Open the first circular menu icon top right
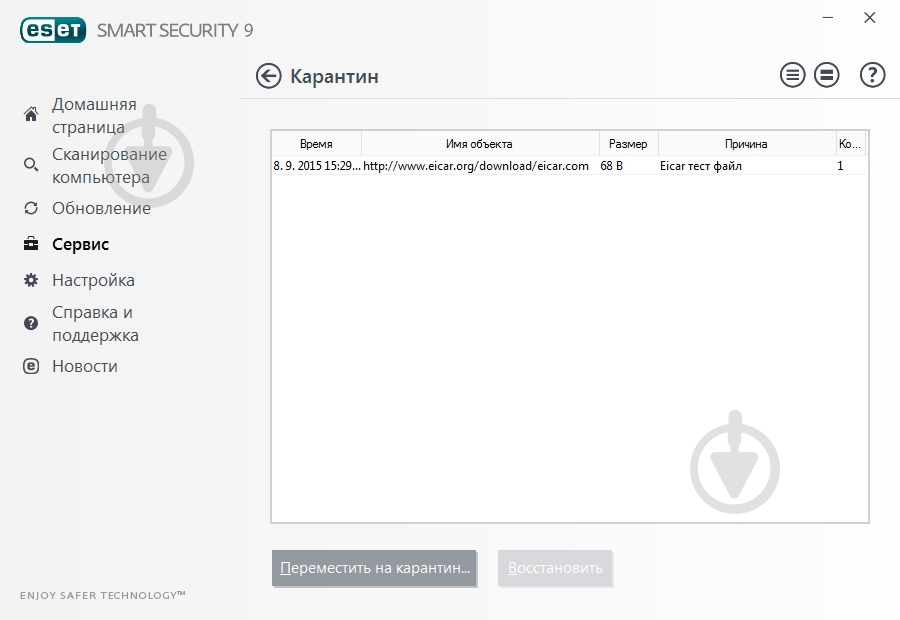This screenshot has width=900, height=620. [x=792, y=74]
